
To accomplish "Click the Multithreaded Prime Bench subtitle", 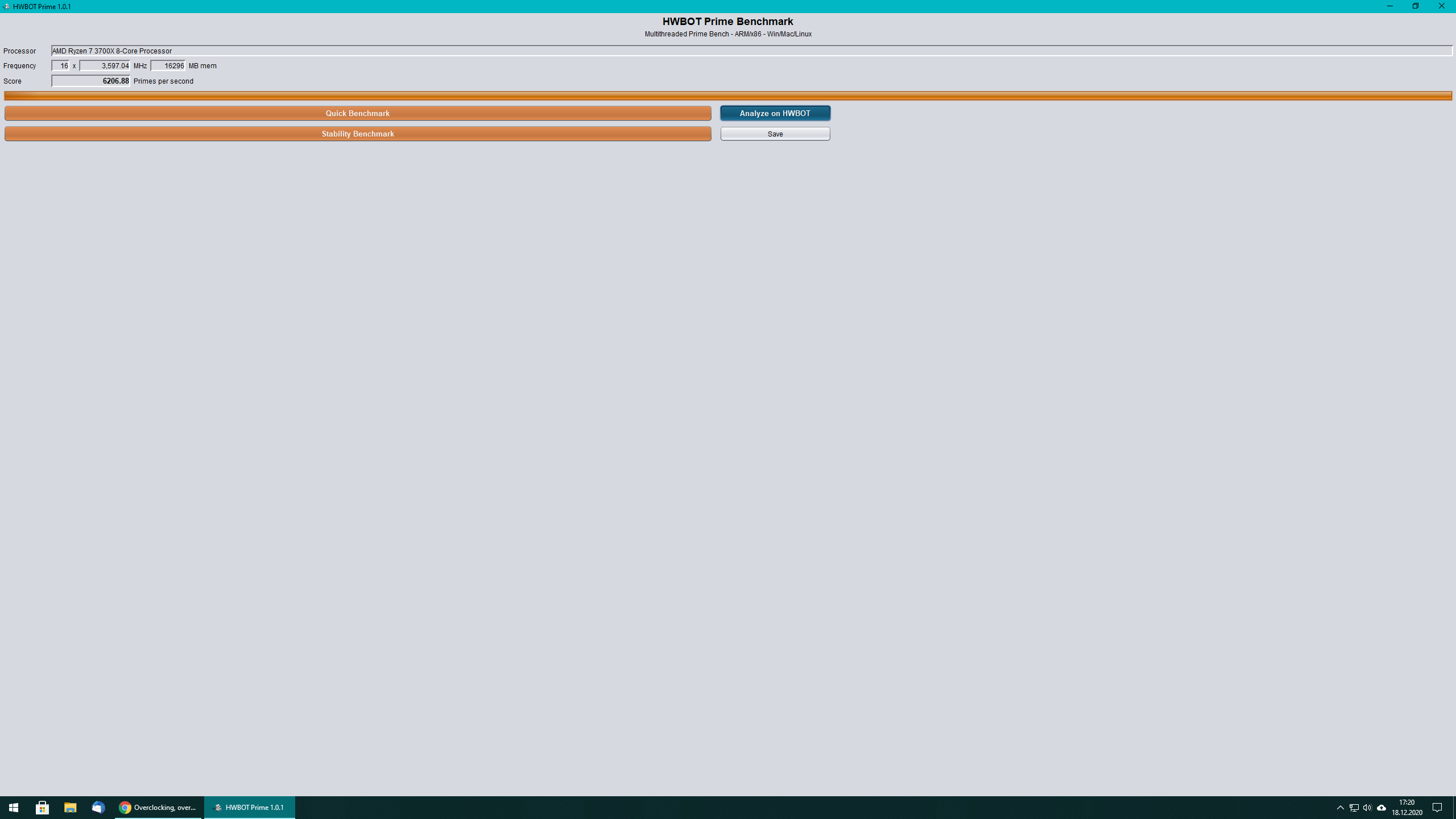I will 728,34.
